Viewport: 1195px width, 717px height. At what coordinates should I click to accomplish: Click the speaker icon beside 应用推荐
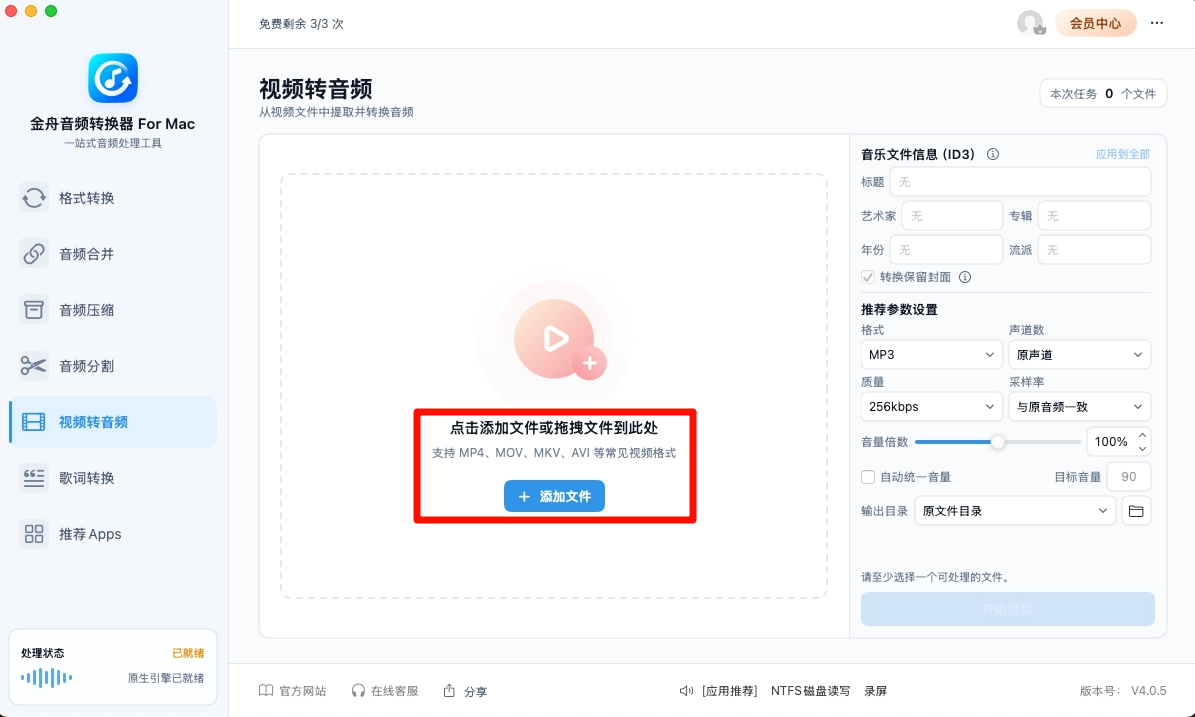[686, 690]
